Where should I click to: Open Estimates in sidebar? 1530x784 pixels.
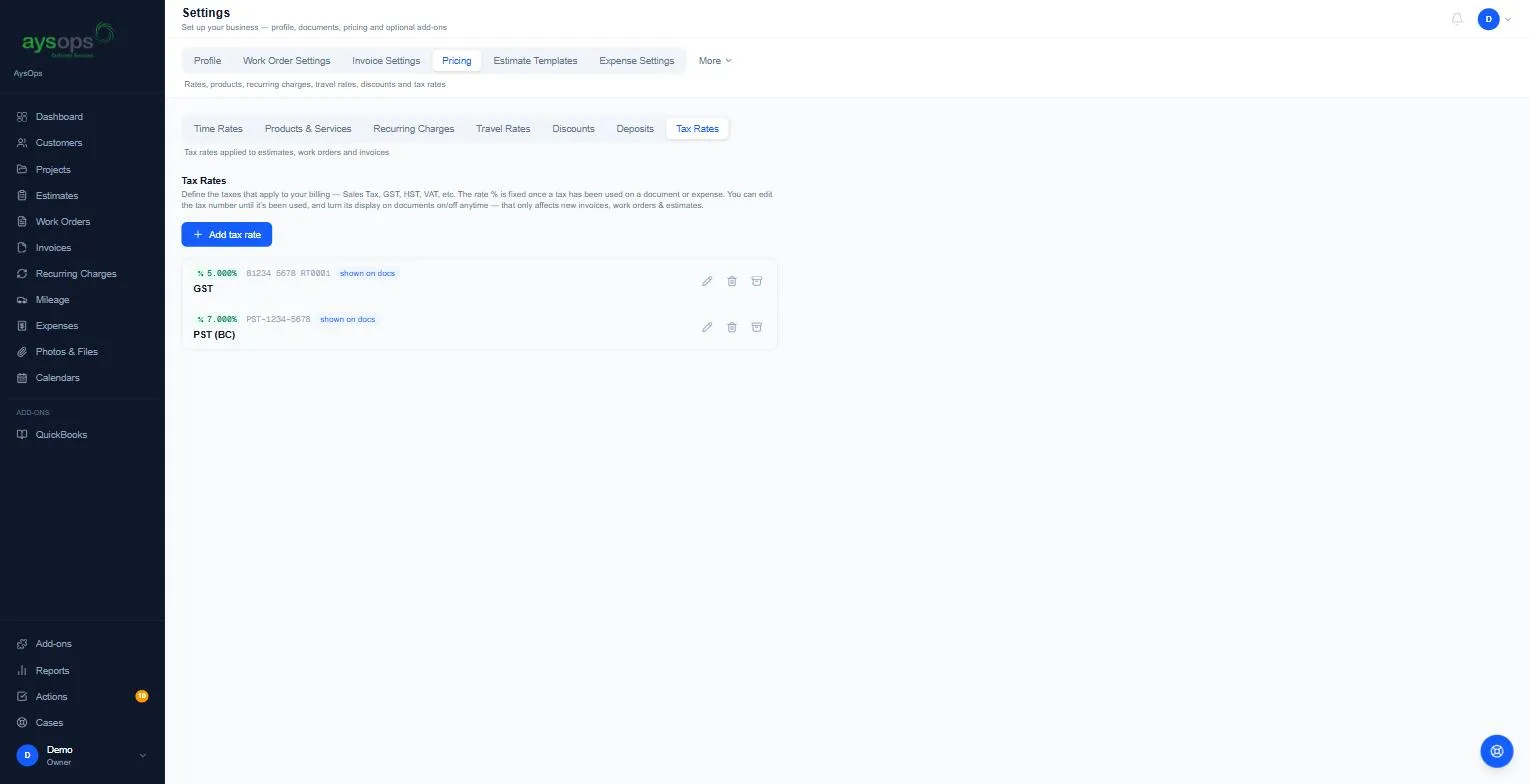click(x=82, y=195)
